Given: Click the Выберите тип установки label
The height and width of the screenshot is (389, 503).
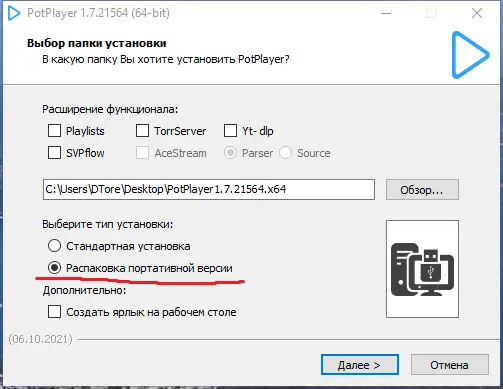Looking at the screenshot, I should coord(108,224).
